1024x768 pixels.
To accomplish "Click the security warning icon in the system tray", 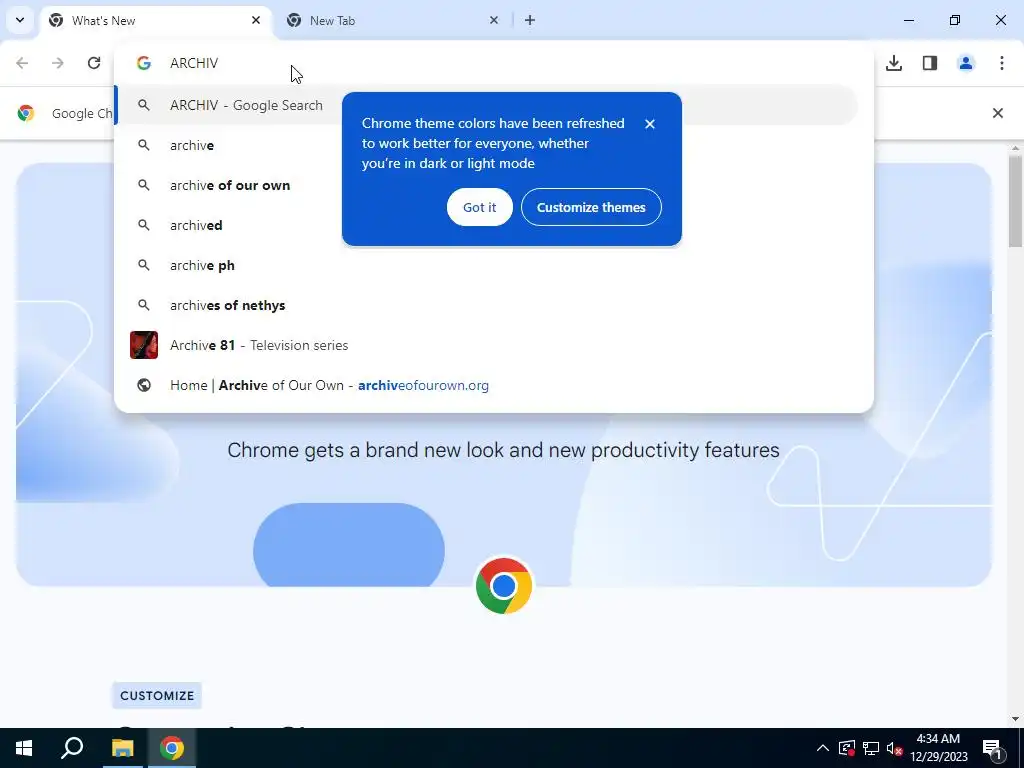I will [x=847, y=748].
